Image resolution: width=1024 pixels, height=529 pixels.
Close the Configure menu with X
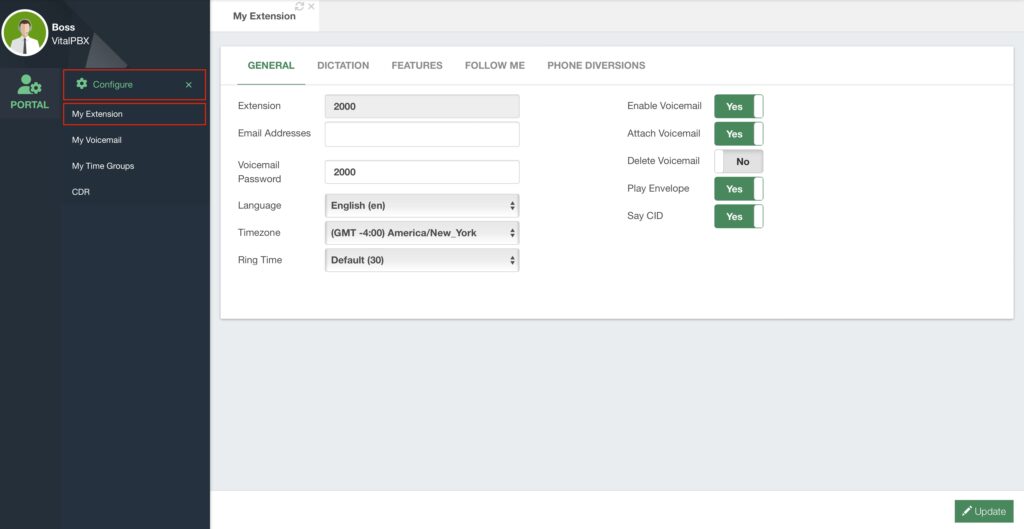coord(189,85)
